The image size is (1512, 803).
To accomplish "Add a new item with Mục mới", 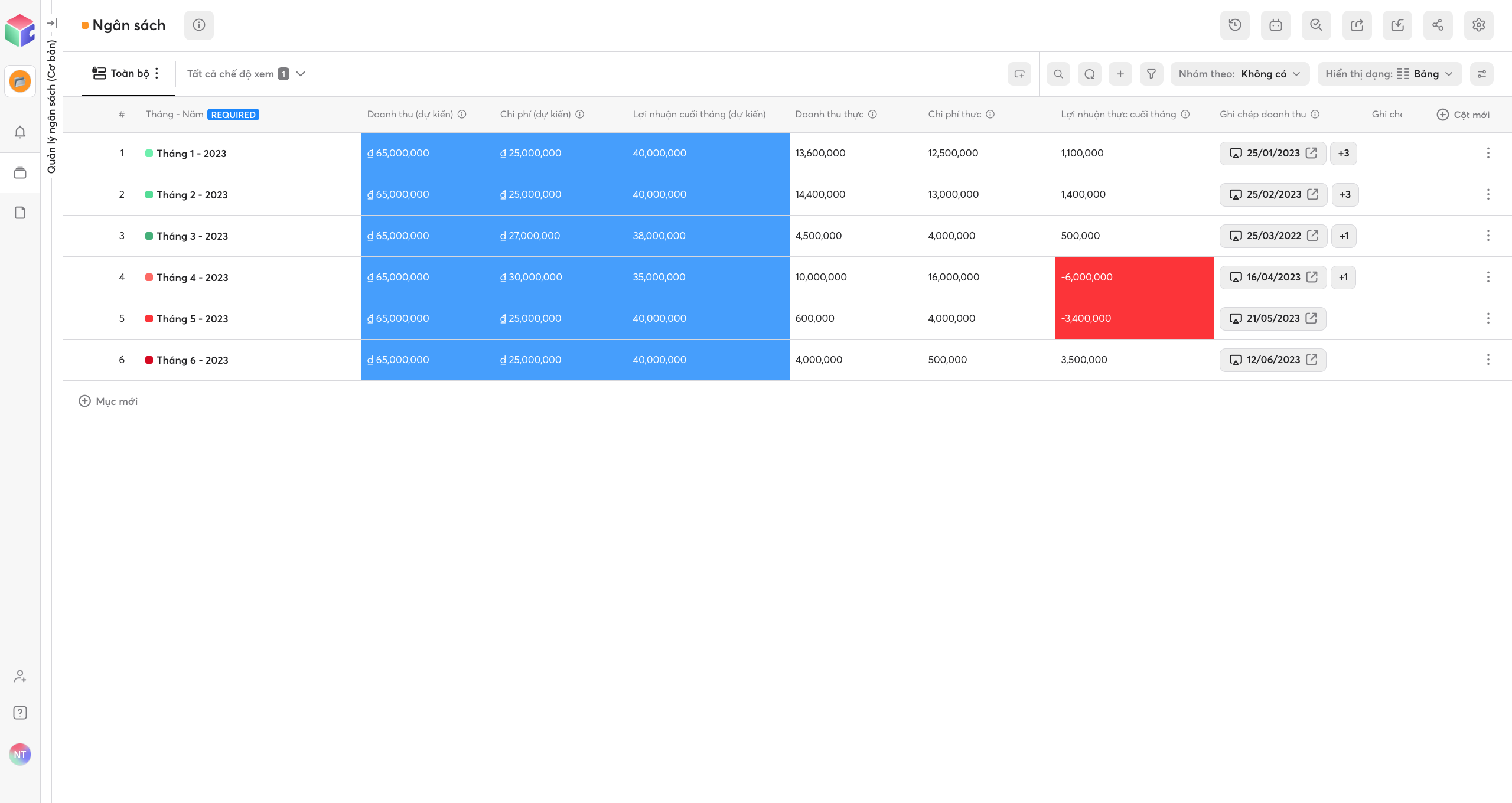I will pyautogui.click(x=108, y=401).
